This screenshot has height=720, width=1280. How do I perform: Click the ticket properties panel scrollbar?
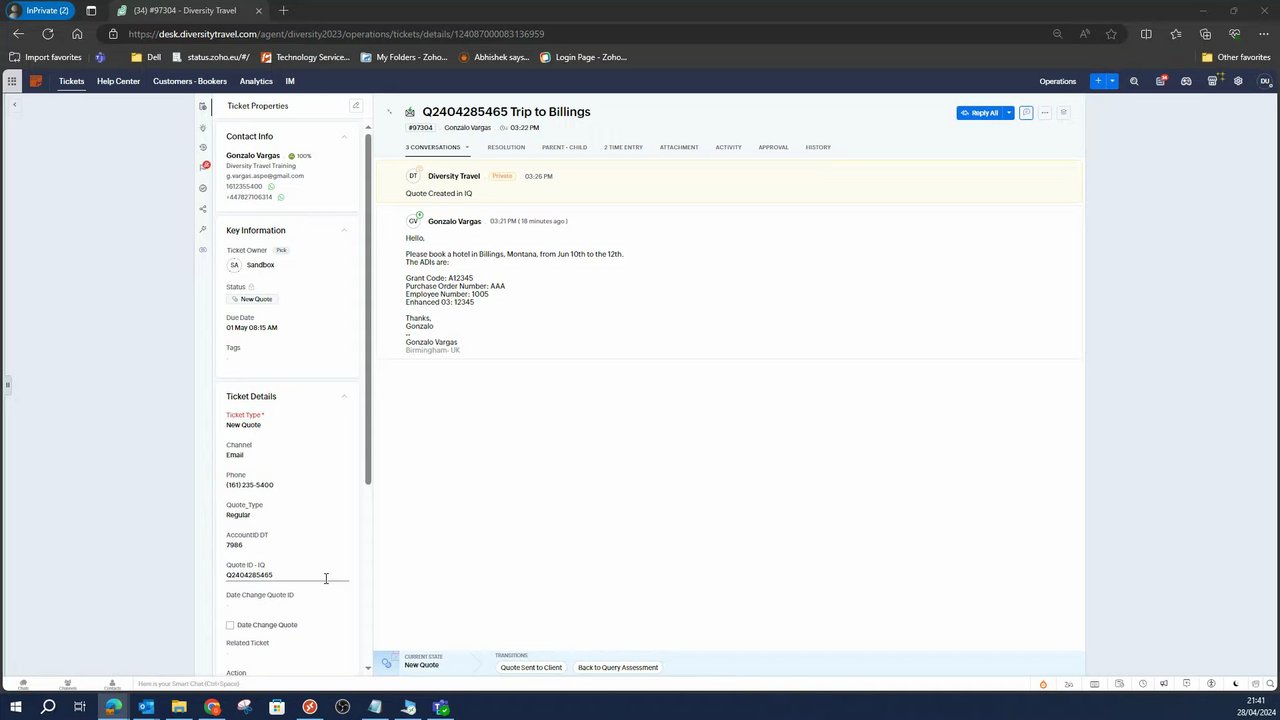point(368,310)
